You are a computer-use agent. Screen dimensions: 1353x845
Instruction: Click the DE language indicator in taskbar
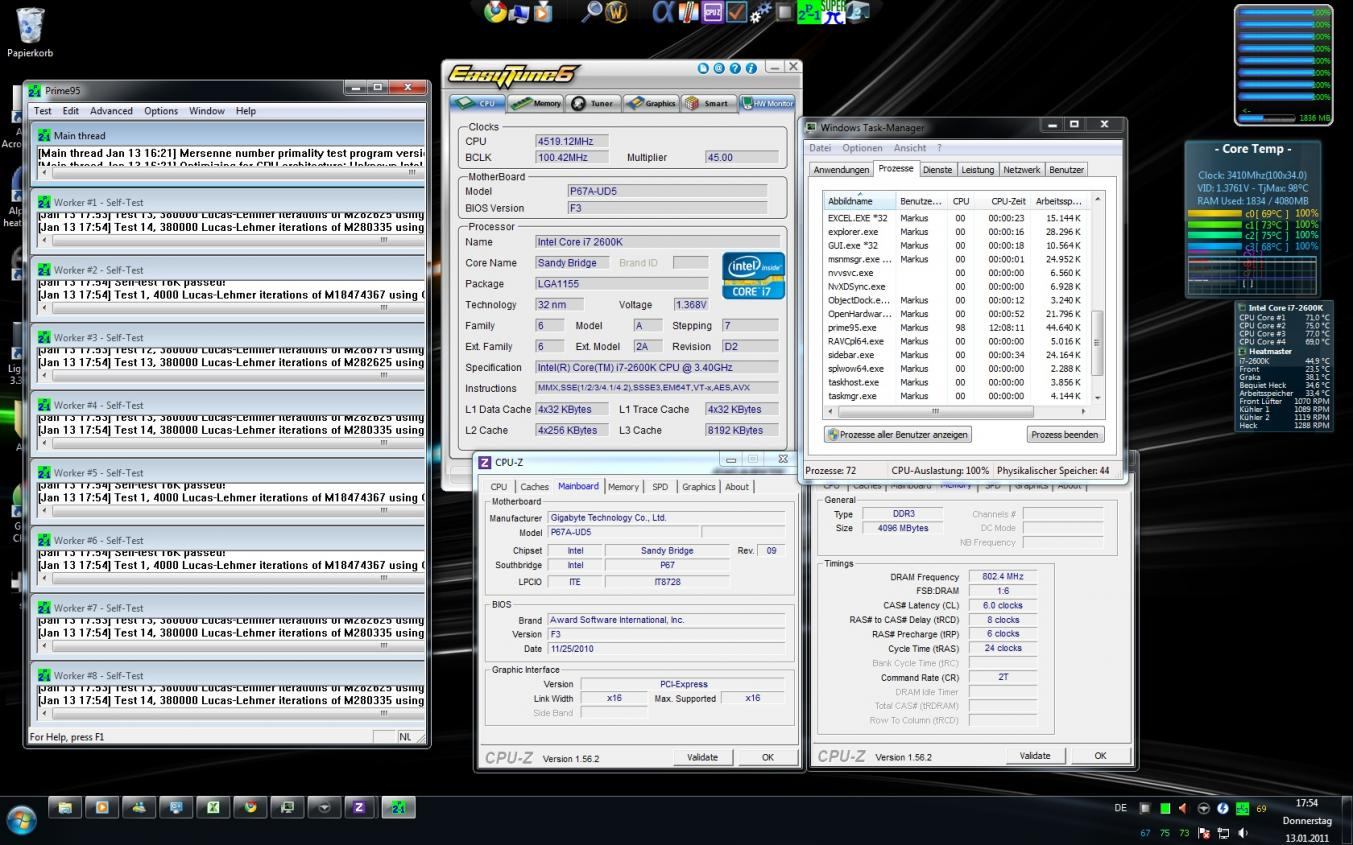[x=1120, y=807]
